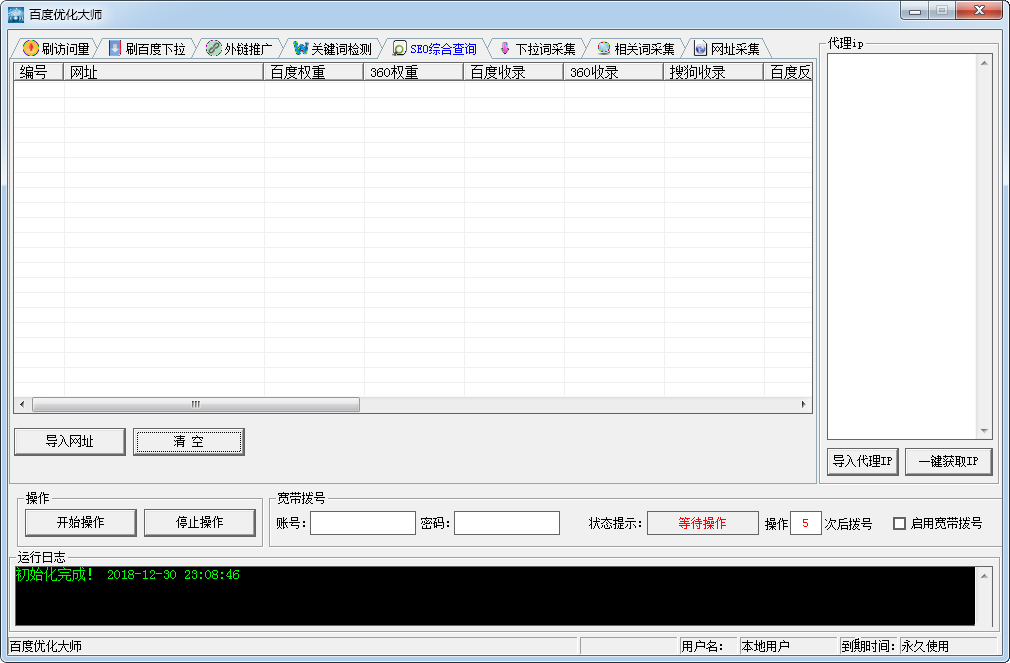Click the 百度优化大师 title bar app icon

pyautogui.click(x=16, y=14)
